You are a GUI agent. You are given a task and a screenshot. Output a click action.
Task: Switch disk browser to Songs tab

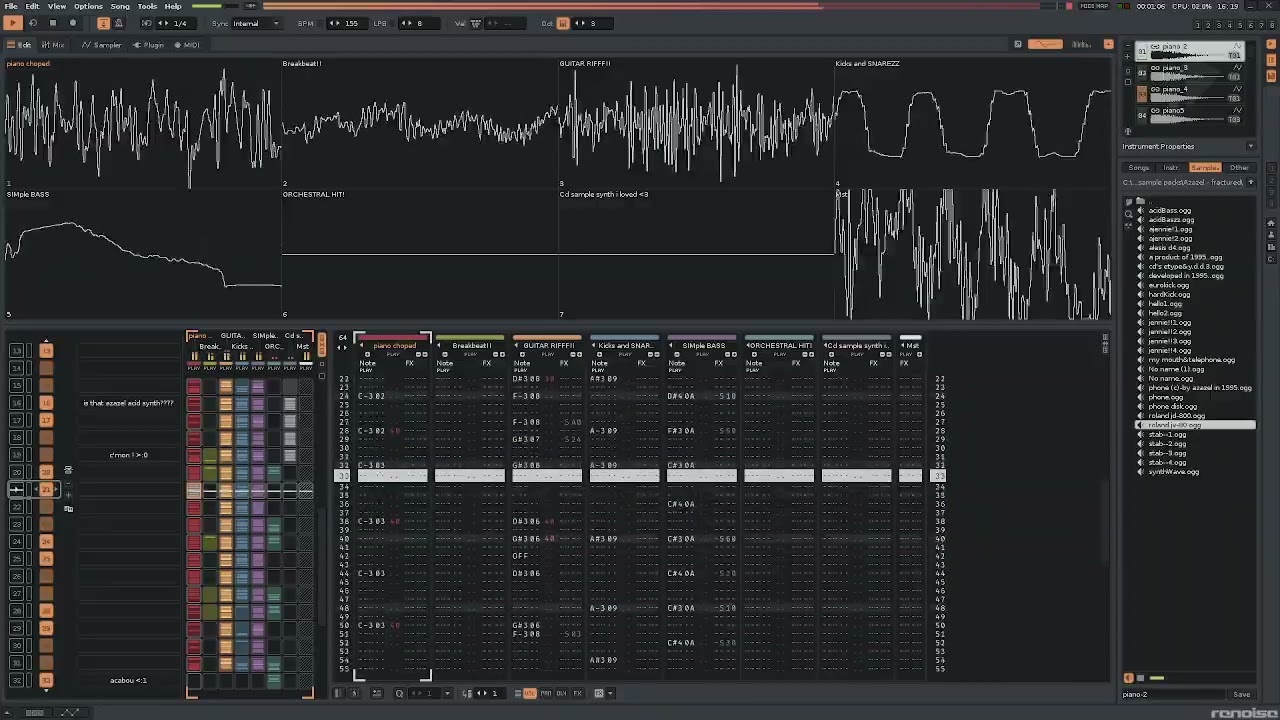click(1139, 168)
